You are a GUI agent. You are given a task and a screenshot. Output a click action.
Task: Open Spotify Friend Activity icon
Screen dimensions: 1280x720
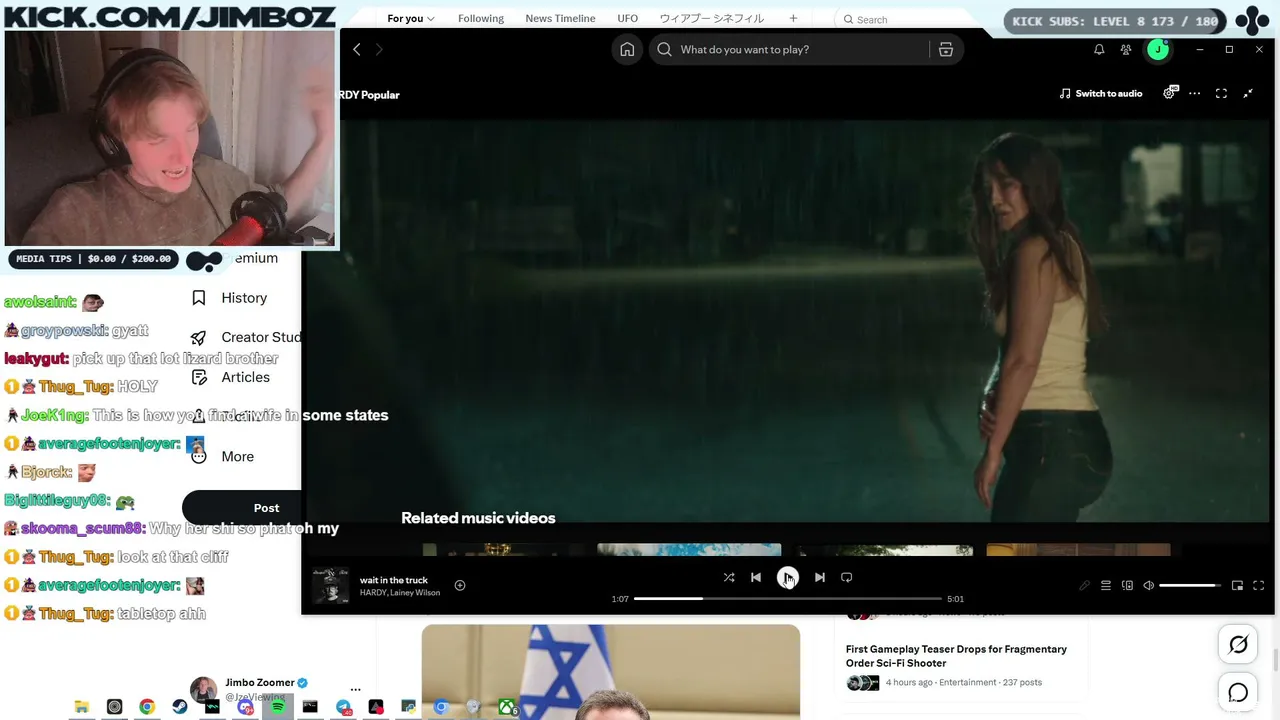coord(1126,50)
